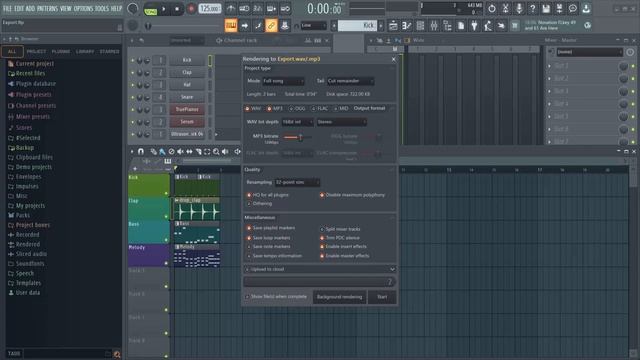The width and height of the screenshot is (640, 360).
Task: Select the PLUGINS tab in browser
Action: (x=61, y=51)
